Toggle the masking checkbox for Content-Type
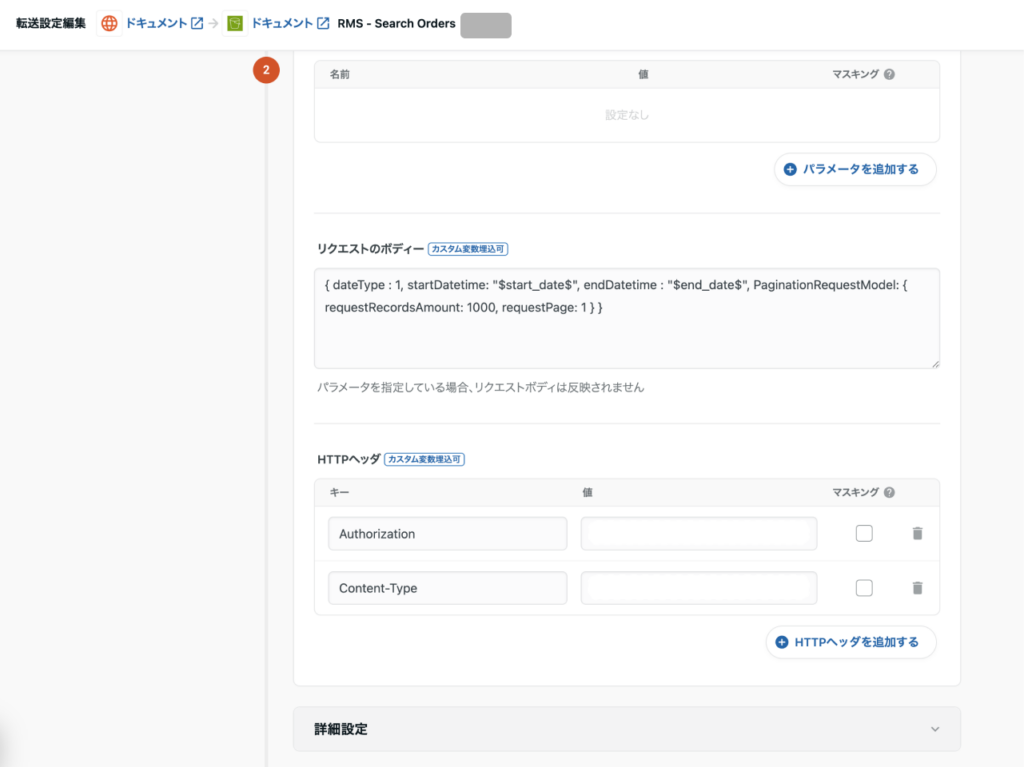The image size is (1024, 767). coord(864,588)
